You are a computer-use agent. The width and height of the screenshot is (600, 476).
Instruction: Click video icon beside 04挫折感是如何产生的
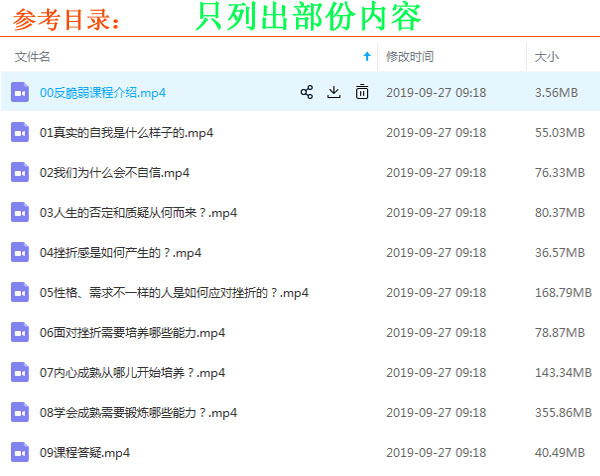[19, 252]
